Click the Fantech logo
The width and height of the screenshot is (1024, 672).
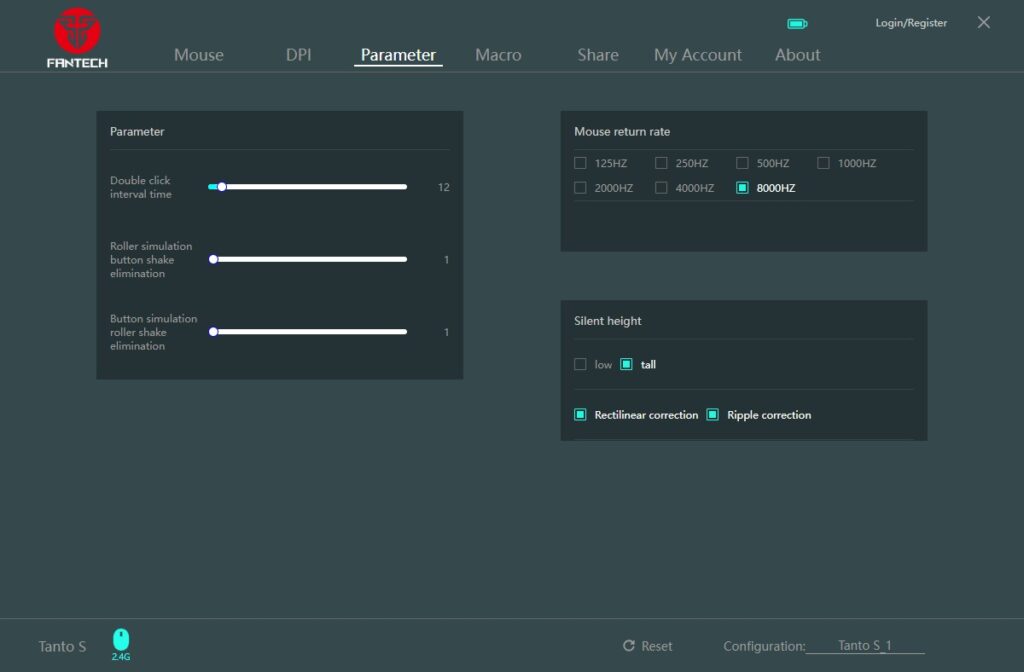click(77, 38)
